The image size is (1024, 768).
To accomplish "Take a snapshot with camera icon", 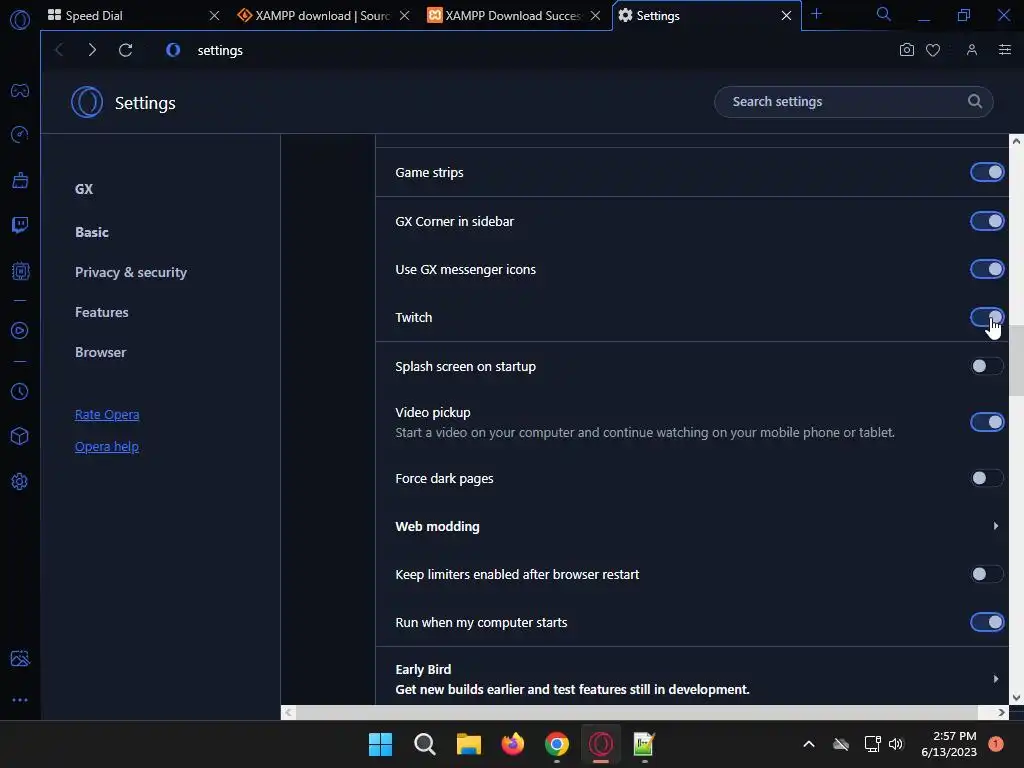I will tap(906, 50).
